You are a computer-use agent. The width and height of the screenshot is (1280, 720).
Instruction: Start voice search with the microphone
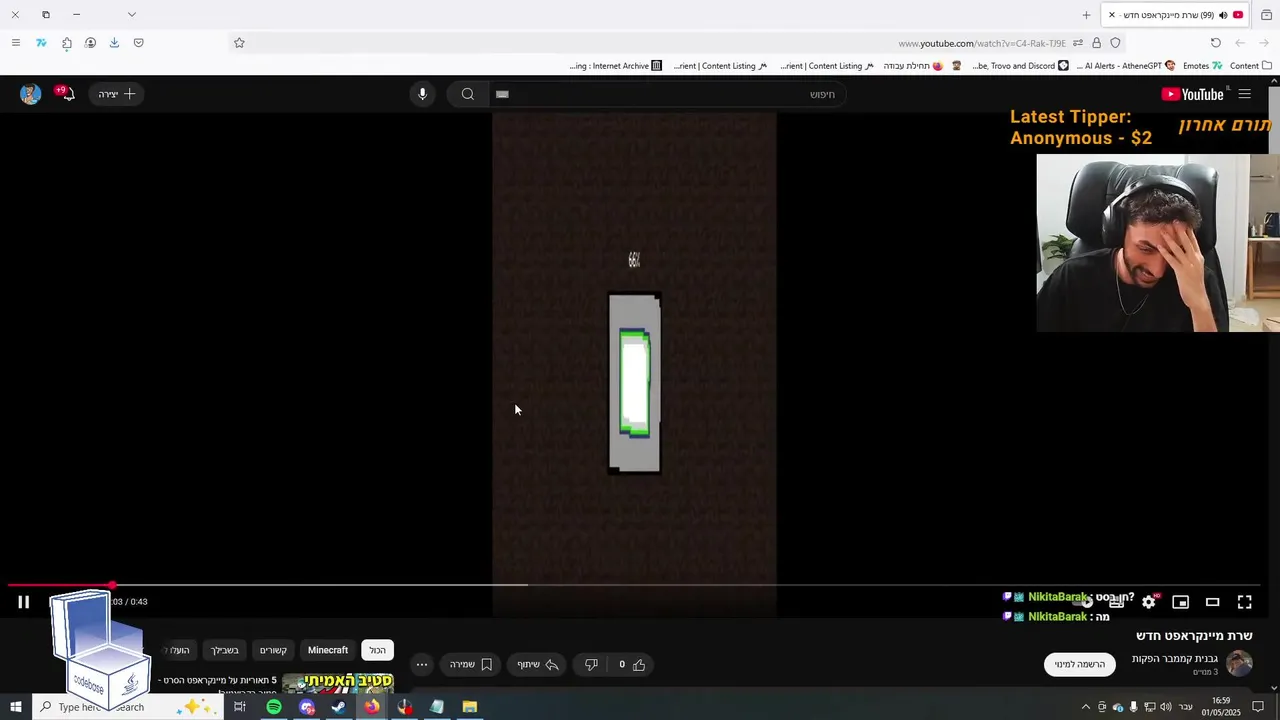click(x=422, y=94)
